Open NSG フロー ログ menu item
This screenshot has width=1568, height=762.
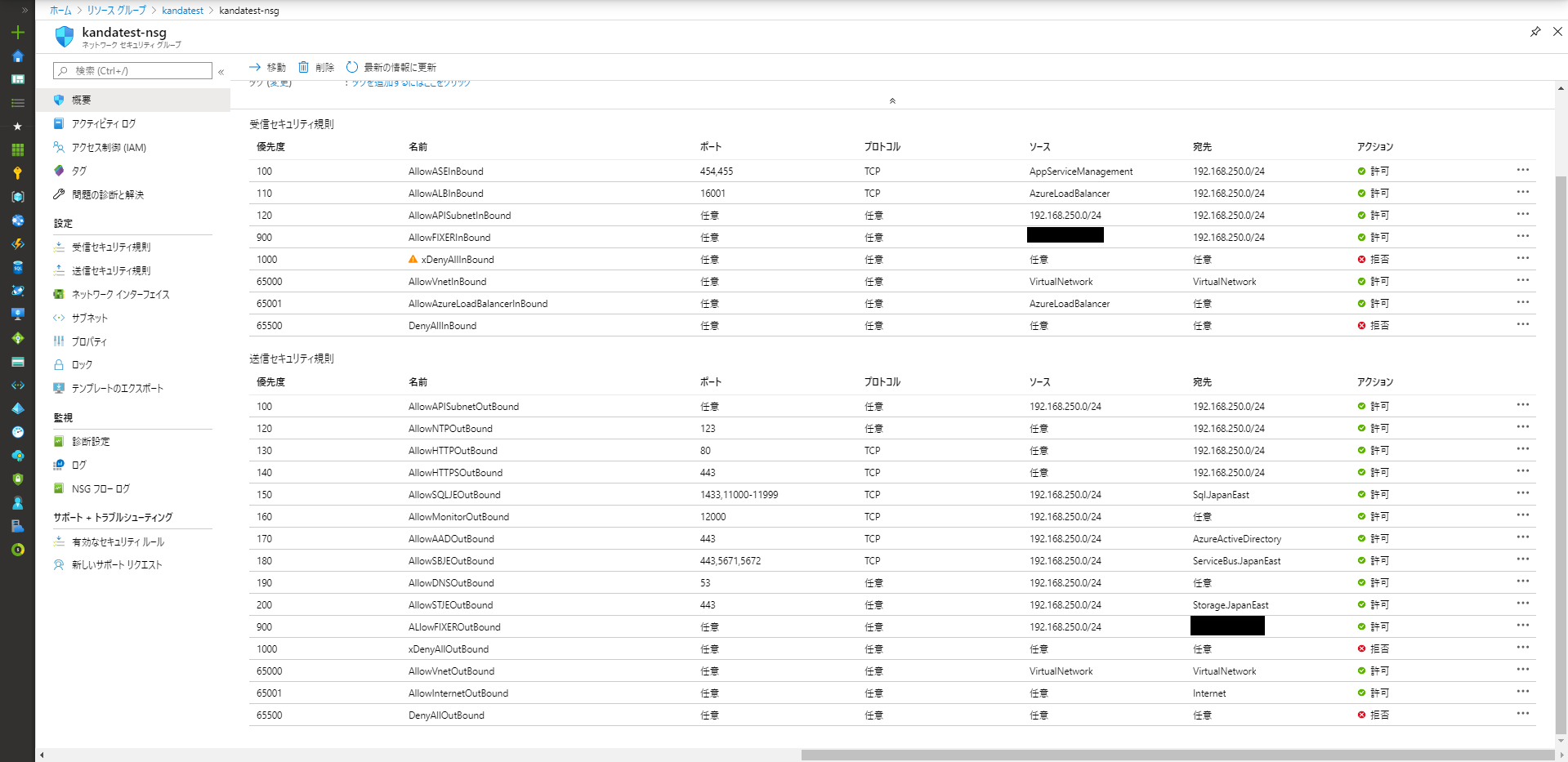click(101, 489)
